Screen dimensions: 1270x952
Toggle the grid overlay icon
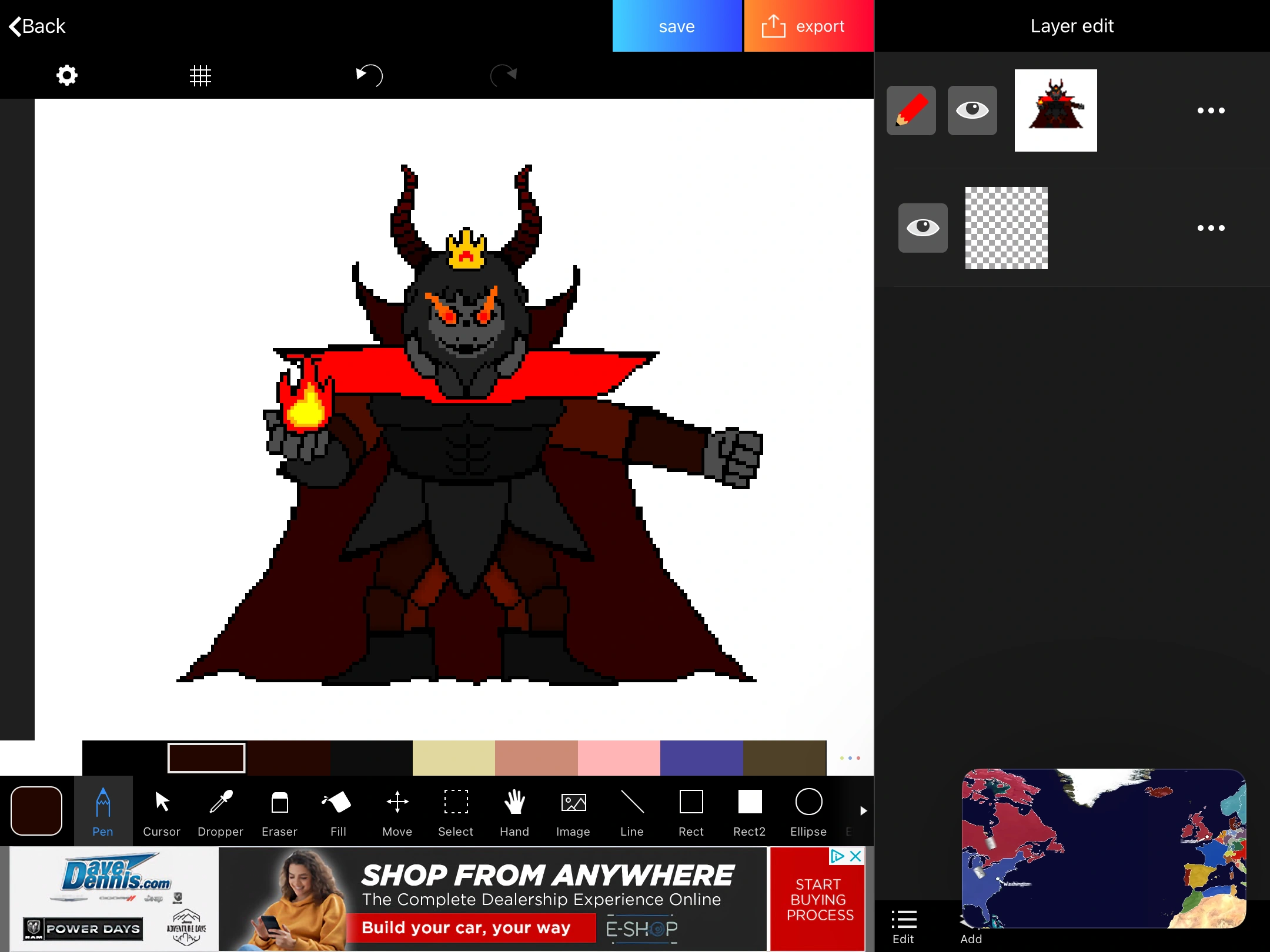pyautogui.click(x=200, y=75)
